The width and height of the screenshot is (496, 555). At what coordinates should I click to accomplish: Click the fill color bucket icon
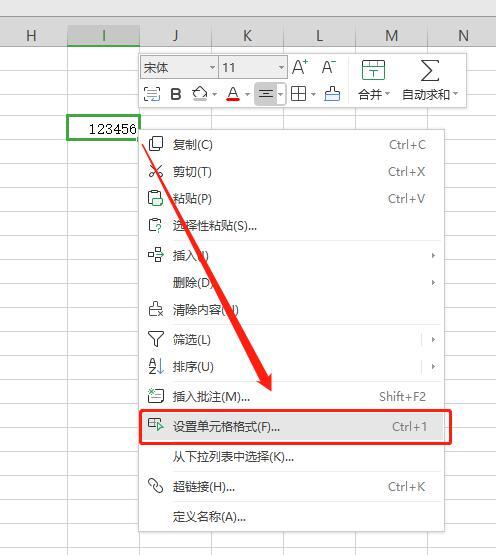[200, 94]
